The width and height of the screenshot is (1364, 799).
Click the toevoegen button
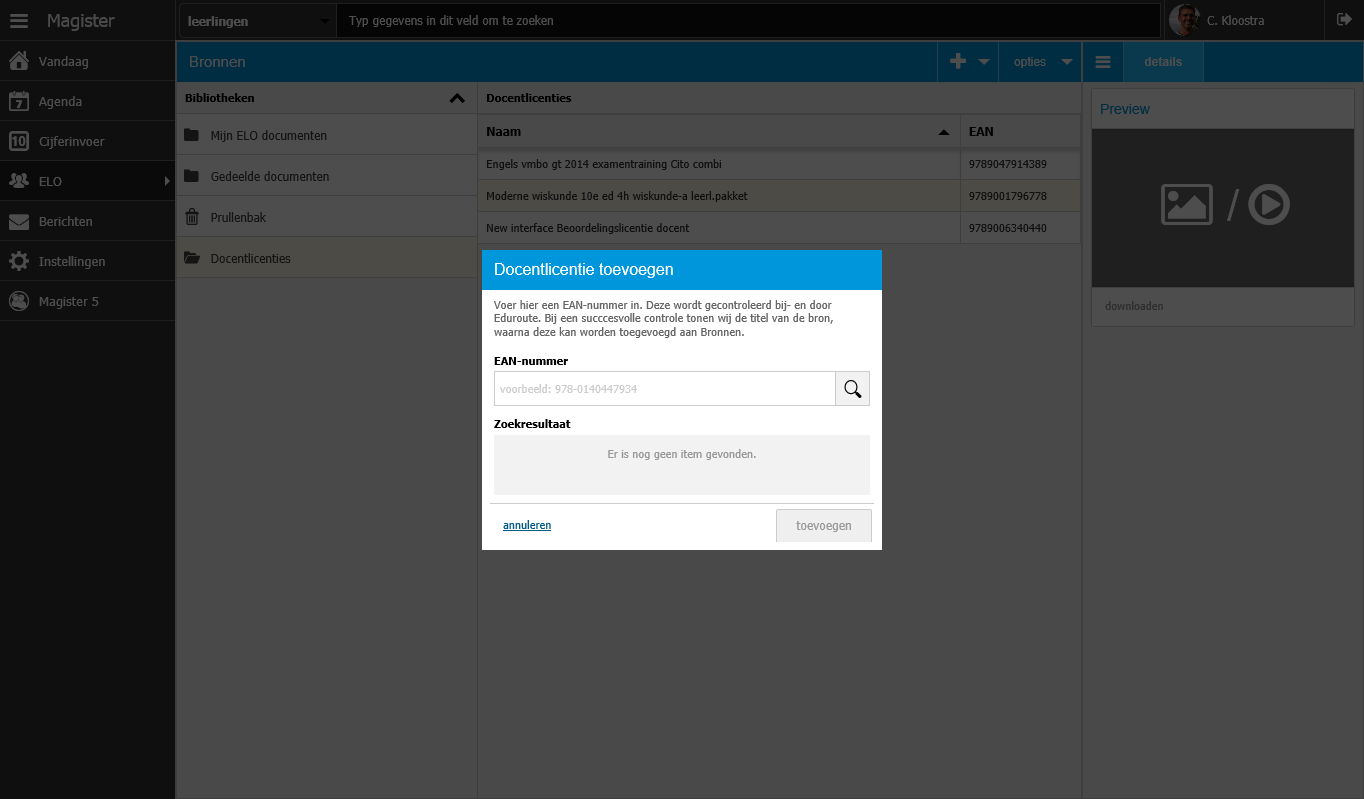click(824, 526)
